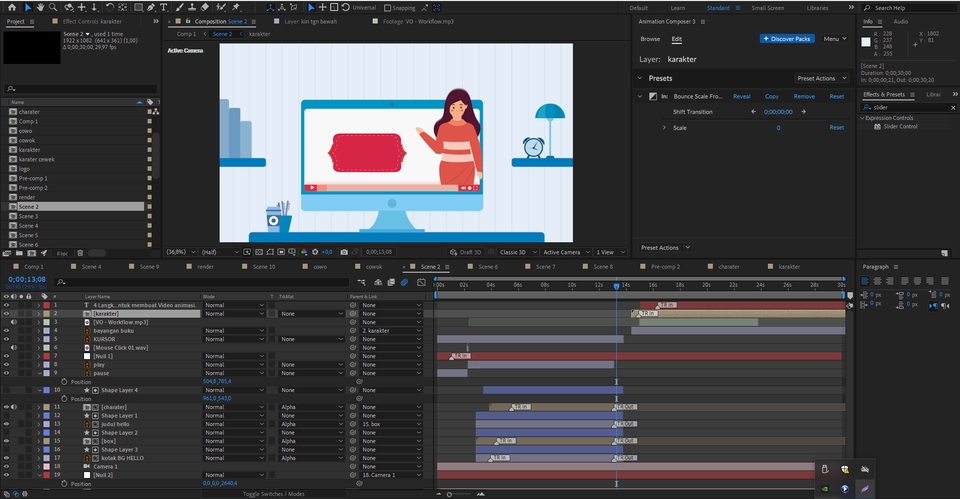
Task: Click the current-time indicator playhead in timeline
Action: (617, 286)
